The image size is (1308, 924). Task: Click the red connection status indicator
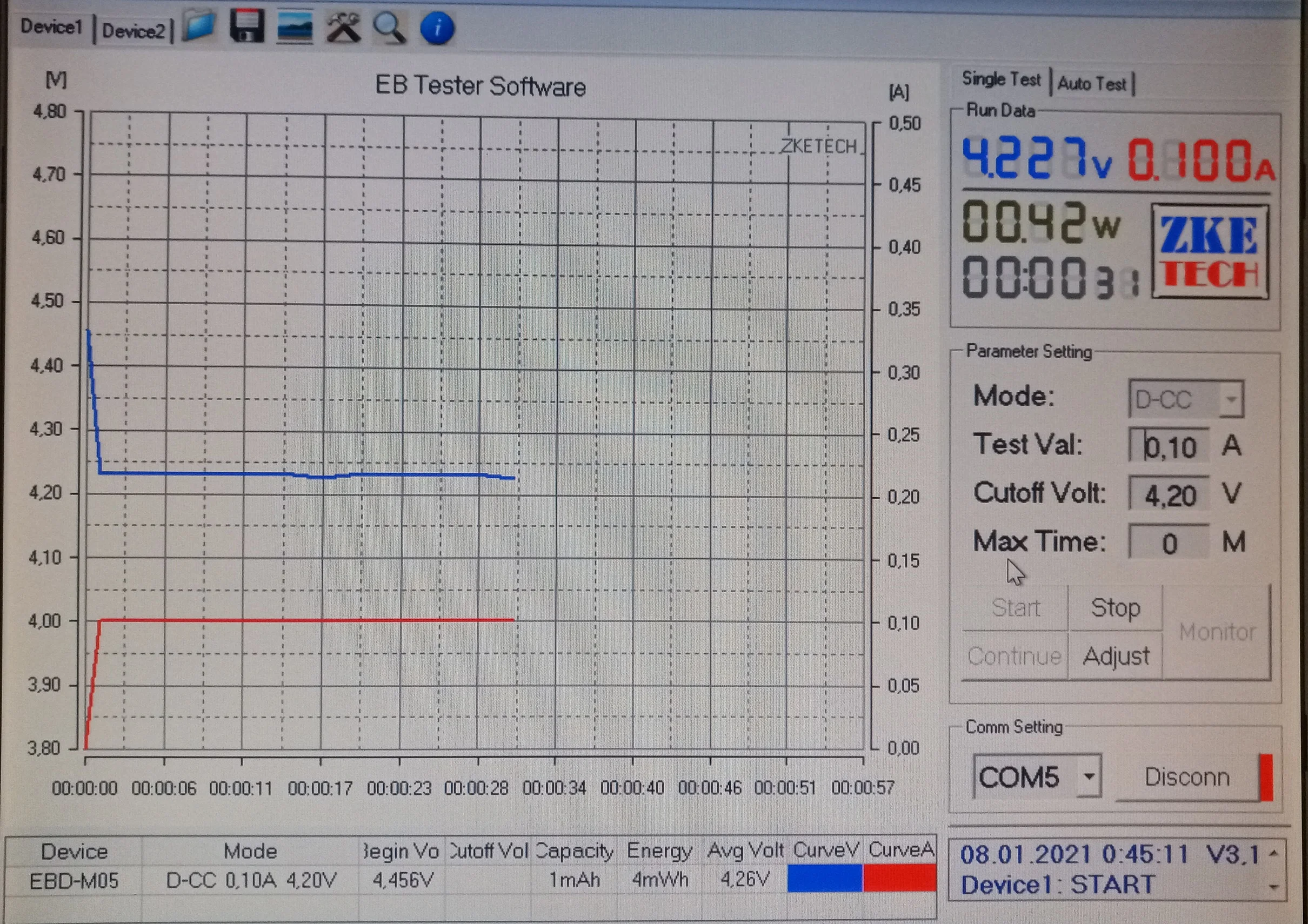click(x=1266, y=777)
